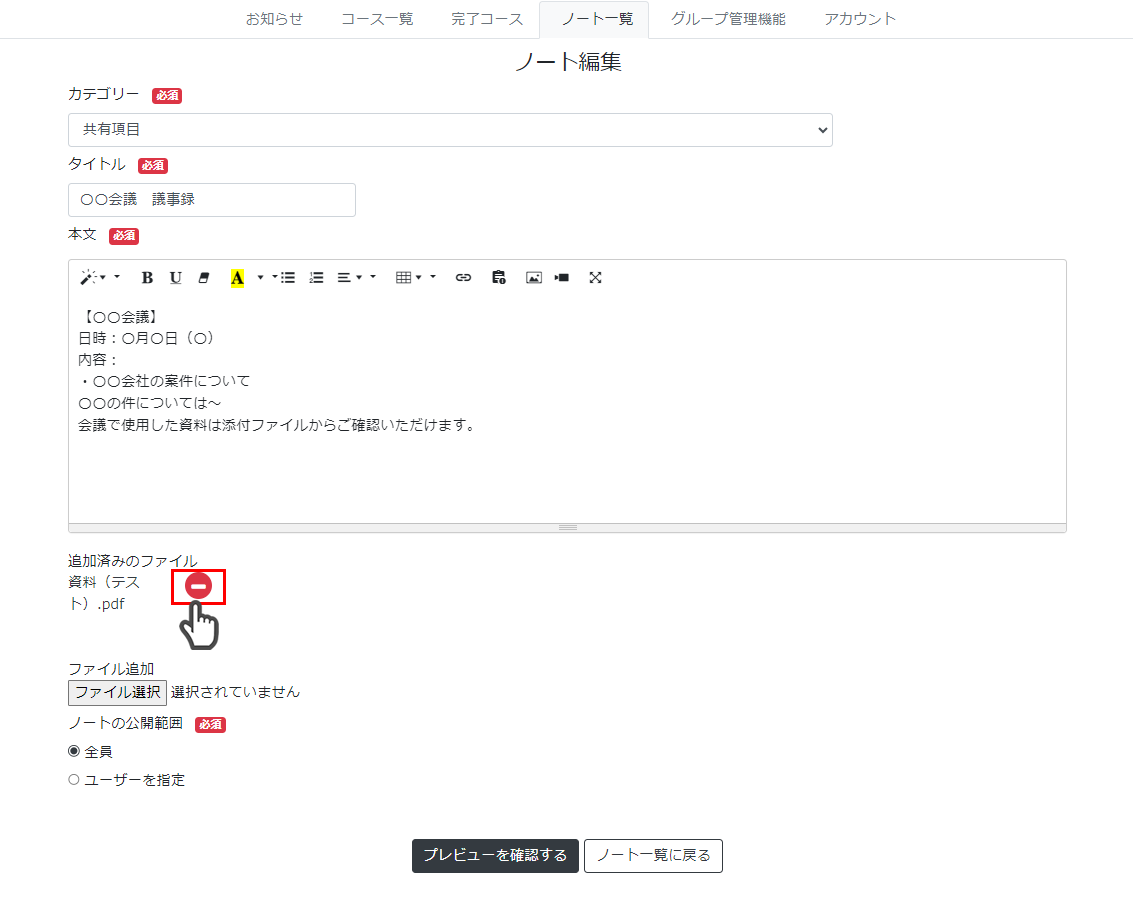The image size is (1133, 899).
Task: Insert an unordered bullet list
Action: tap(288, 278)
